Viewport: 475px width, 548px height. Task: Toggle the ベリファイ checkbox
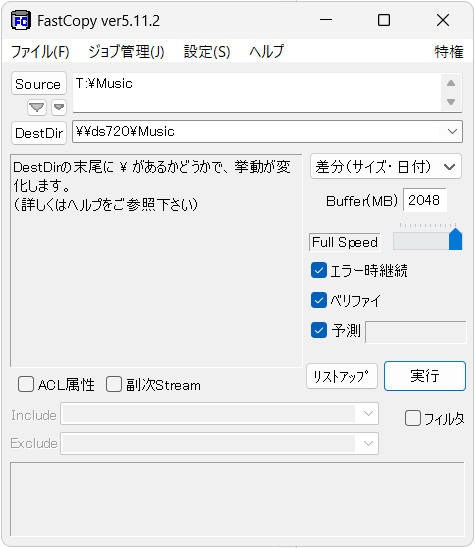point(318,301)
